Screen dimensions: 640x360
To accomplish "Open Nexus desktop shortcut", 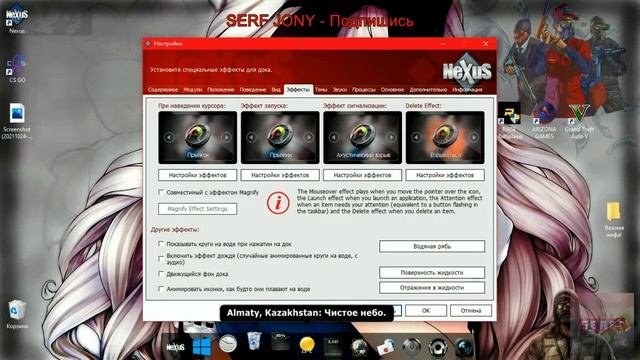I will pyautogui.click(x=17, y=19).
